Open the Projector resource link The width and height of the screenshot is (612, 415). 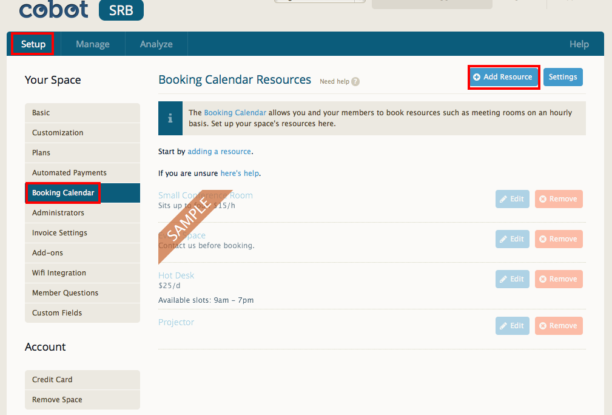click(x=176, y=322)
